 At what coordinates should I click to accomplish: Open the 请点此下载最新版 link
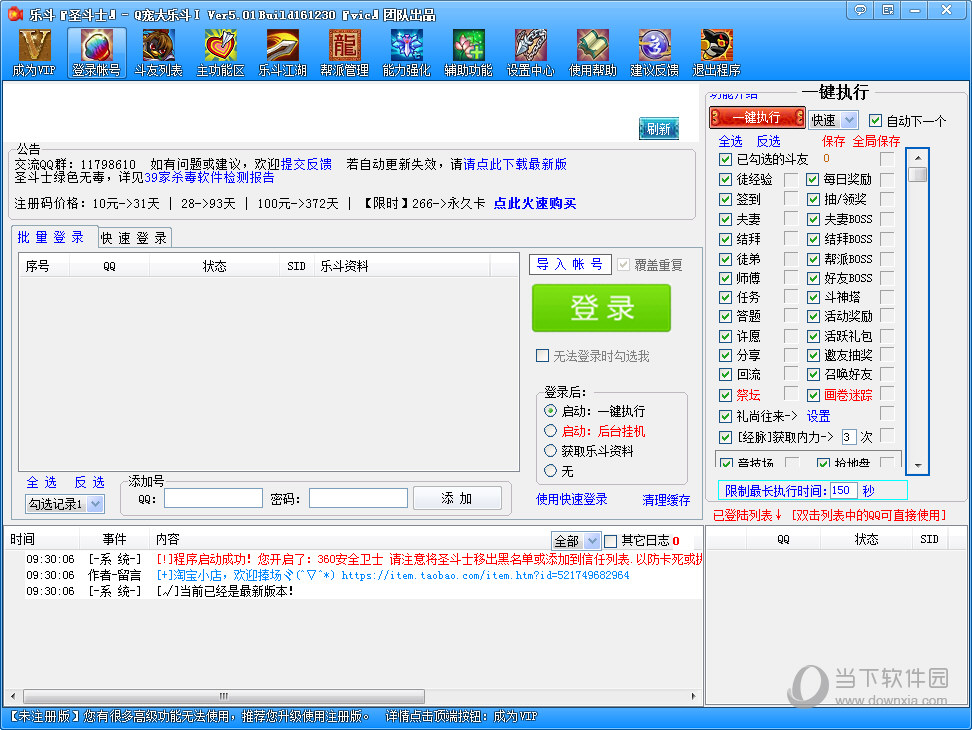(x=515, y=164)
